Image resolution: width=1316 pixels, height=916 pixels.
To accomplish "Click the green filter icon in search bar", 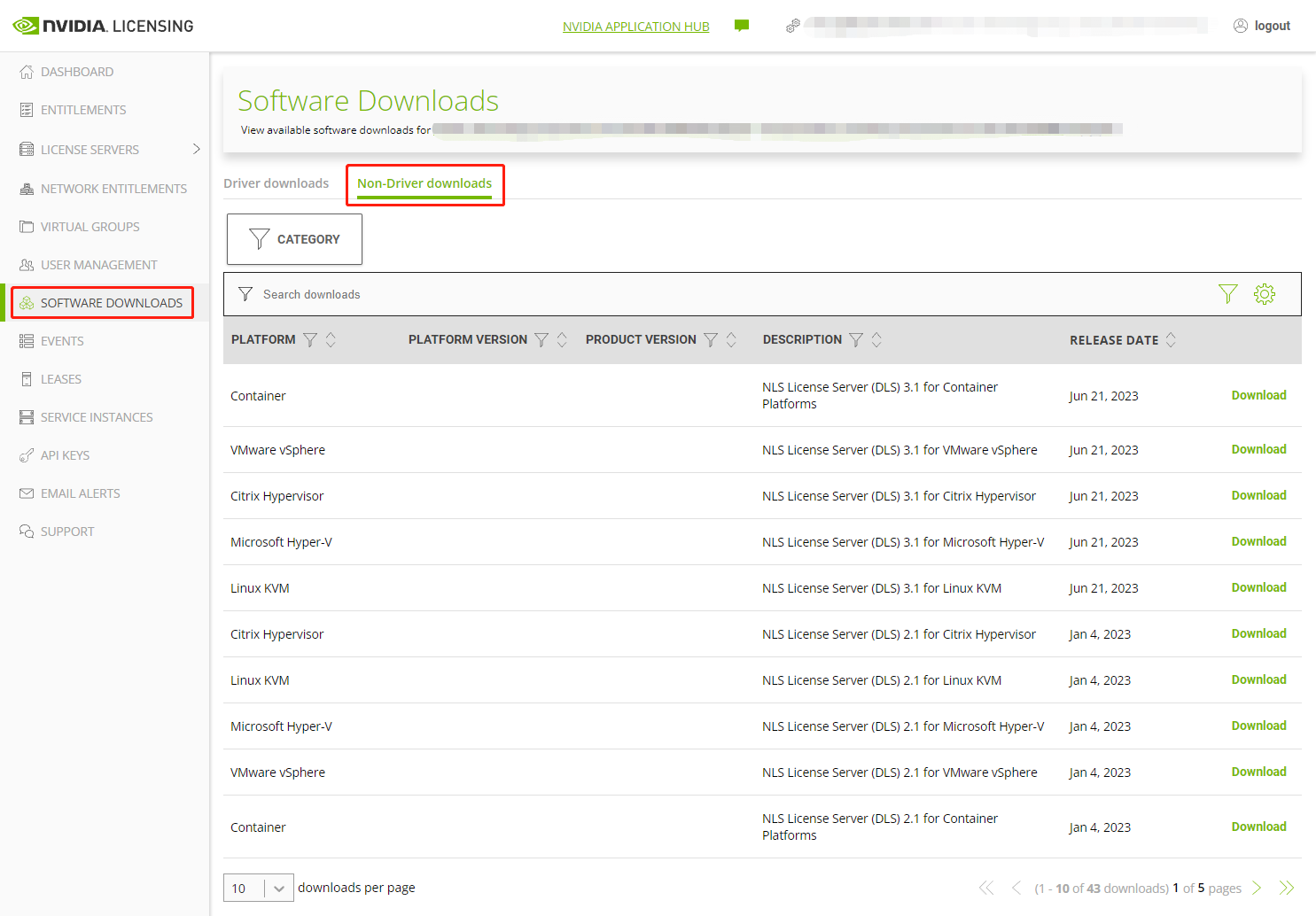I will tap(1227, 294).
